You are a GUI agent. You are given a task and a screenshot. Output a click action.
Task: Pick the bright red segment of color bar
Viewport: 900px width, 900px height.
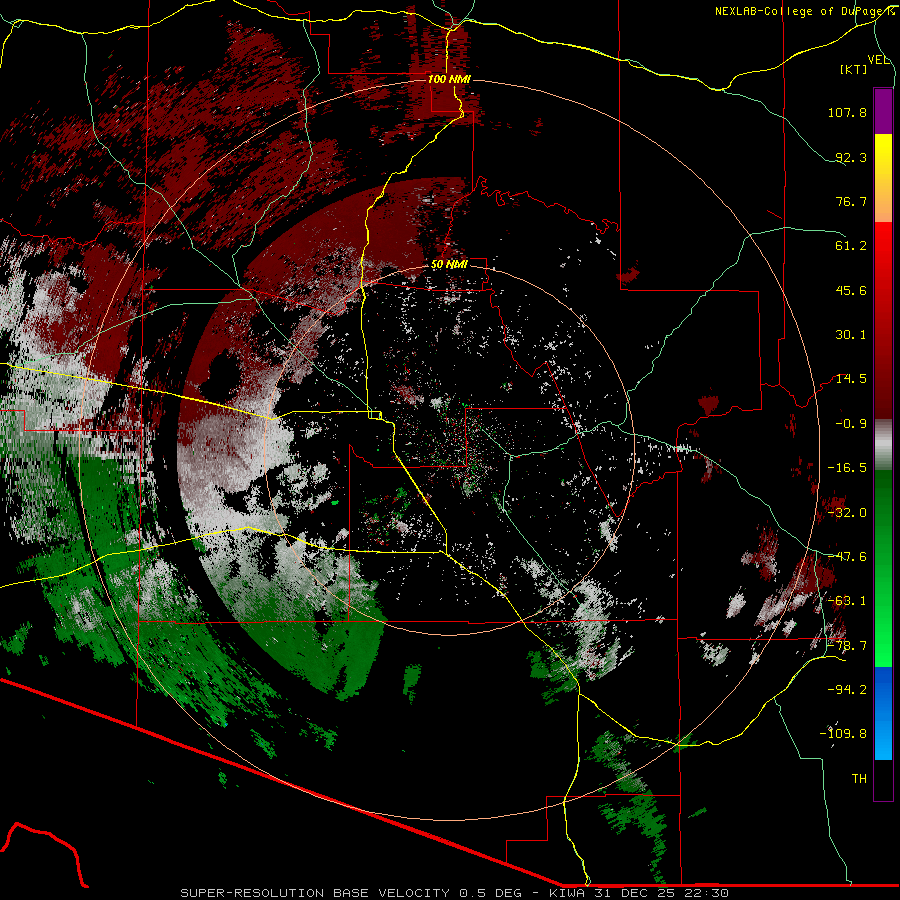[x=883, y=247]
